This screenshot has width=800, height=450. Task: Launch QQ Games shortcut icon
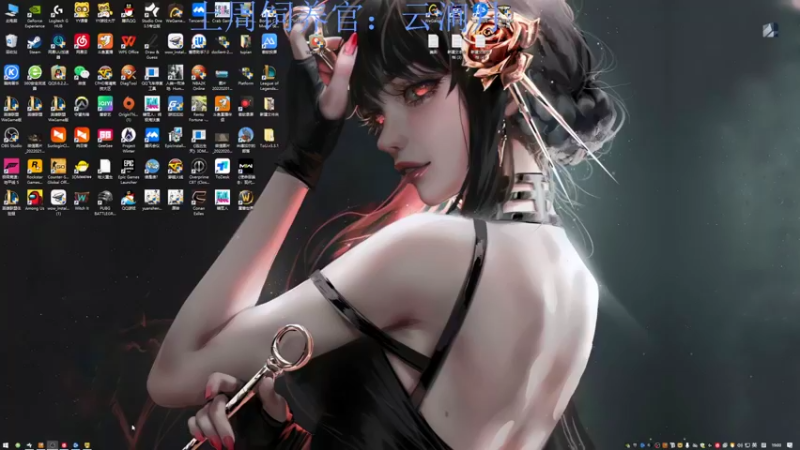(x=129, y=197)
